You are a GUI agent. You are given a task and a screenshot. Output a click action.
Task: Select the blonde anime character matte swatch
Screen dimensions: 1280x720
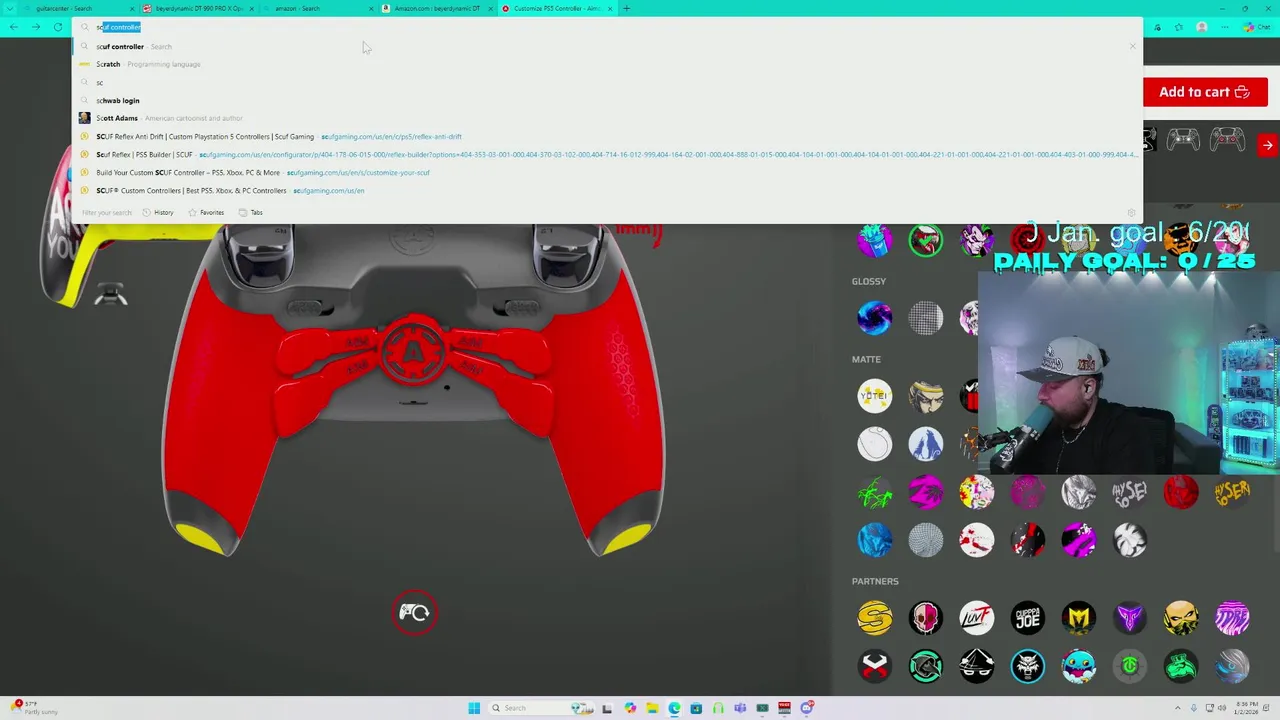pos(925,396)
